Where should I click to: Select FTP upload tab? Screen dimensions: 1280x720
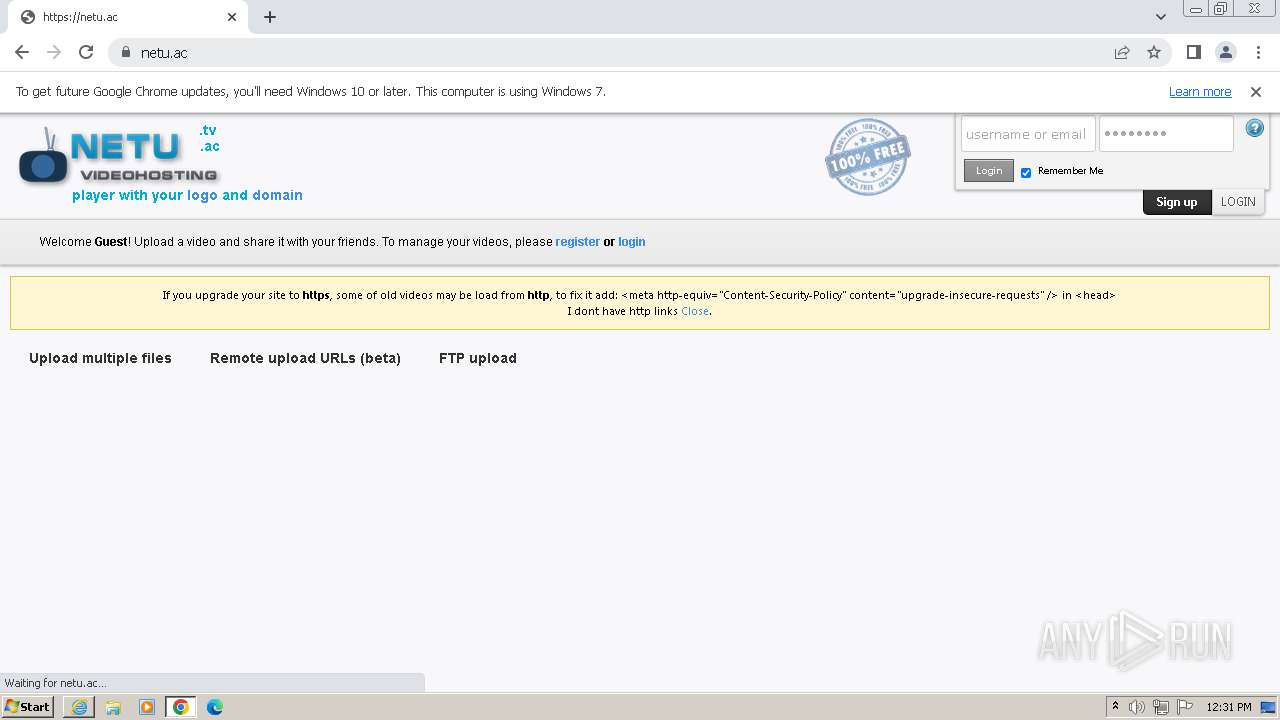point(478,358)
